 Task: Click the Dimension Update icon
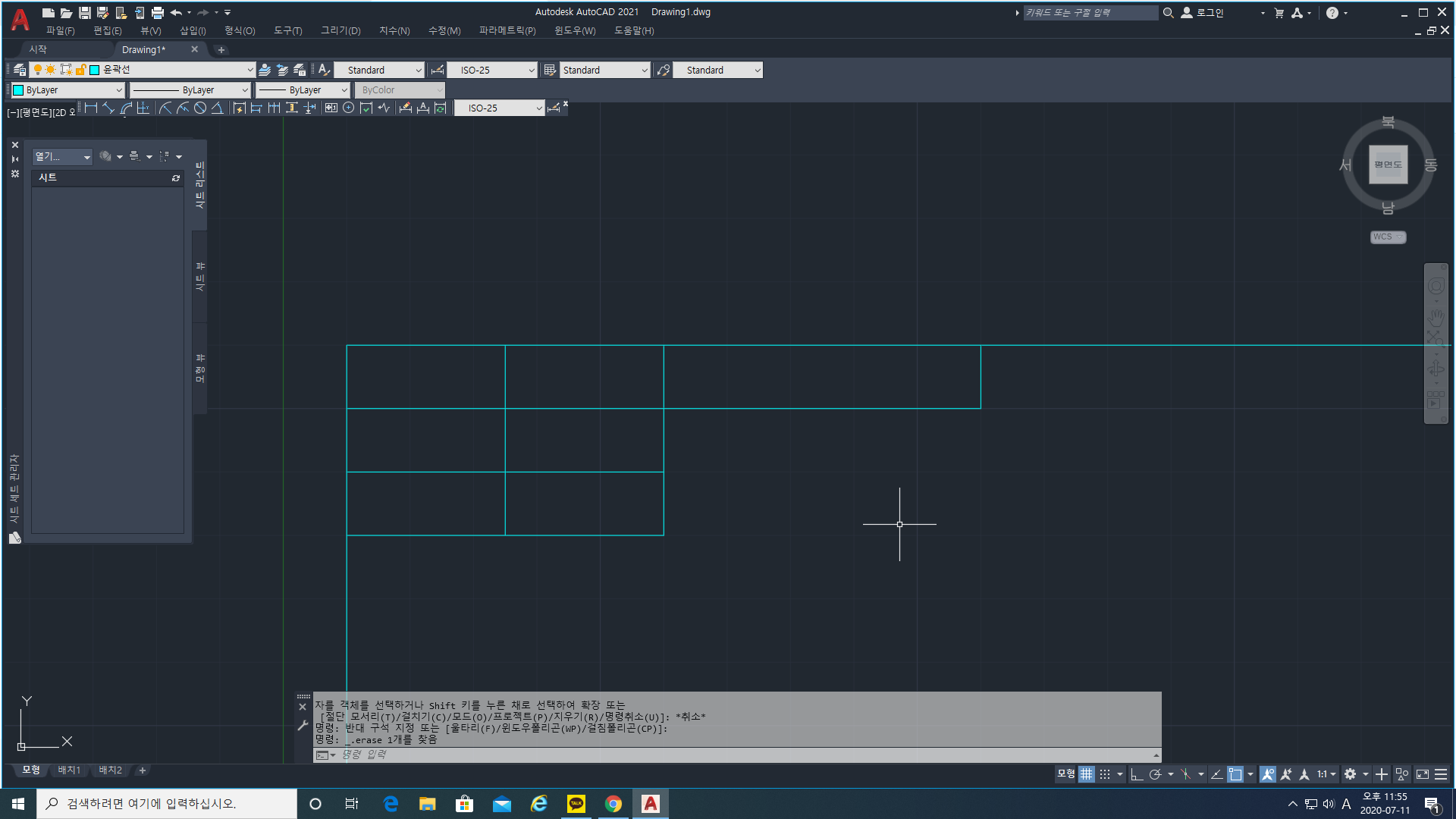click(x=441, y=108)
